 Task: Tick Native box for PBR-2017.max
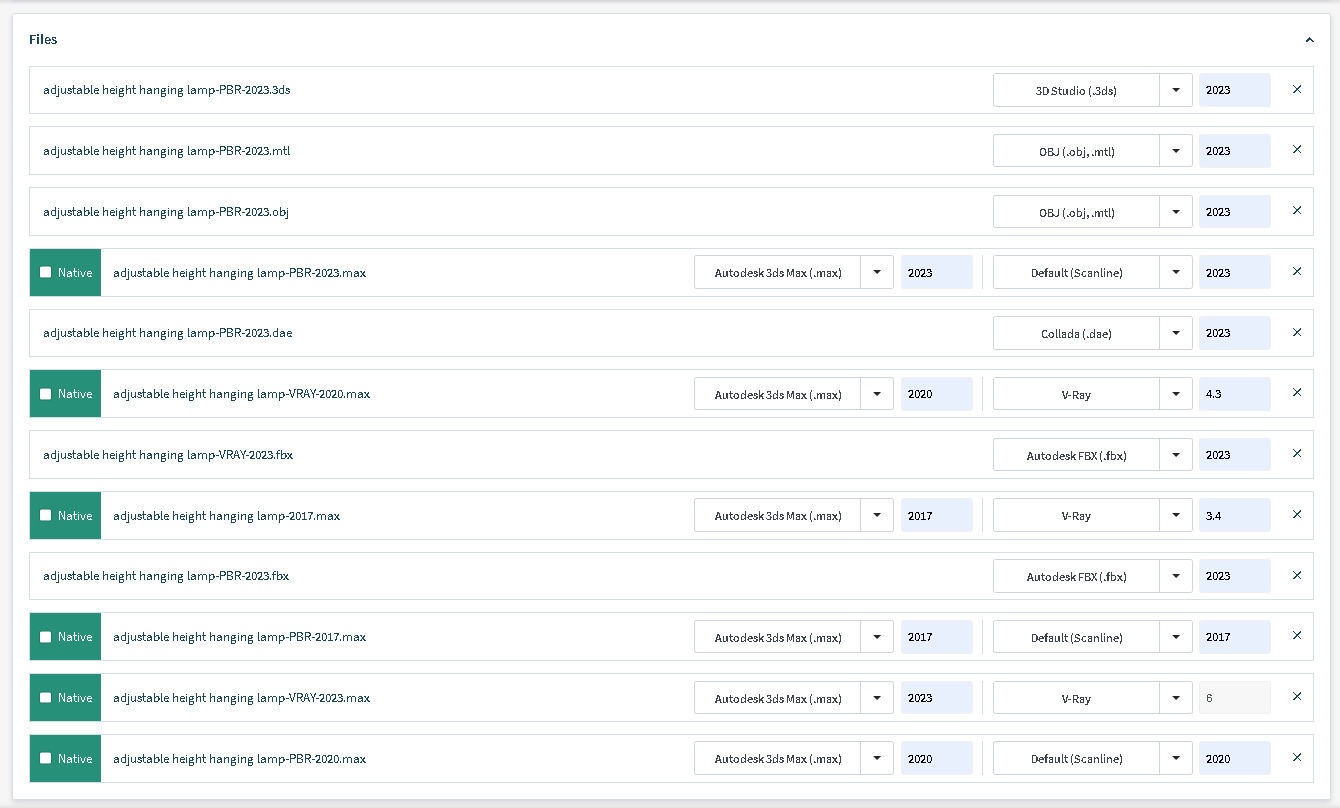(46, 637)
